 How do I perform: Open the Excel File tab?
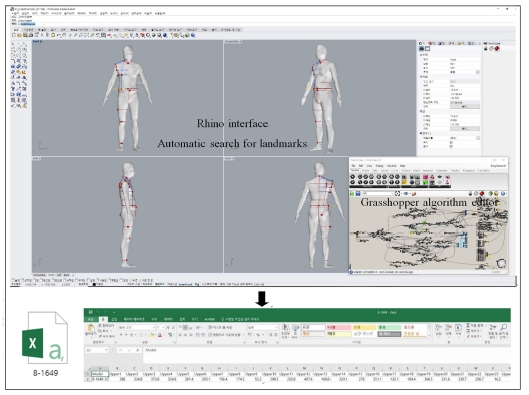(90, 319)
